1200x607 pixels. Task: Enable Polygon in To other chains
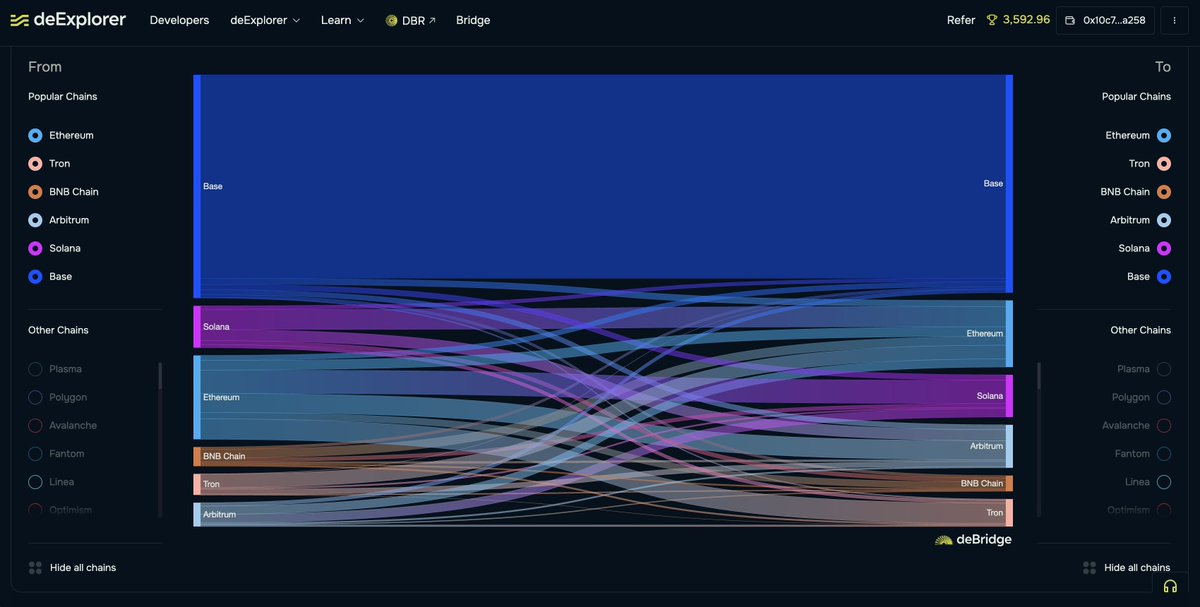[x=1164, y=397]
